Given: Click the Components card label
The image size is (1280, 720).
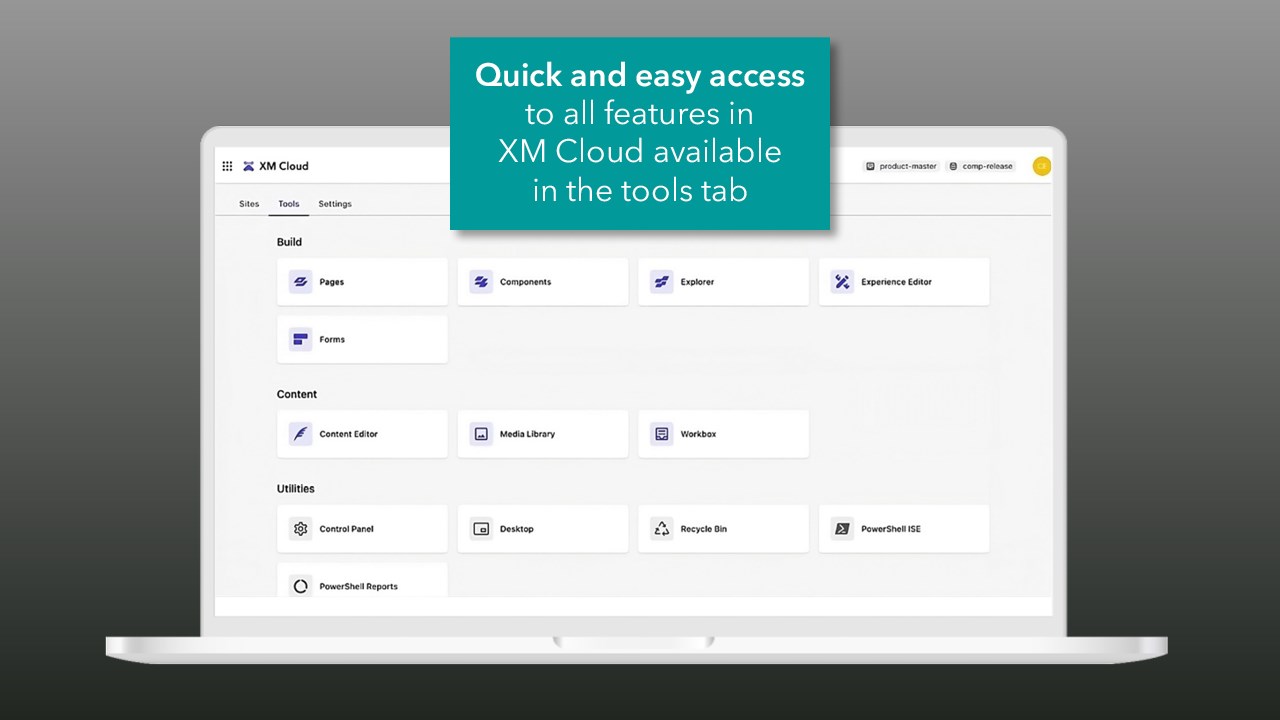Looking at the screenshot, I should pyautogui.click(x=526, y=282).
